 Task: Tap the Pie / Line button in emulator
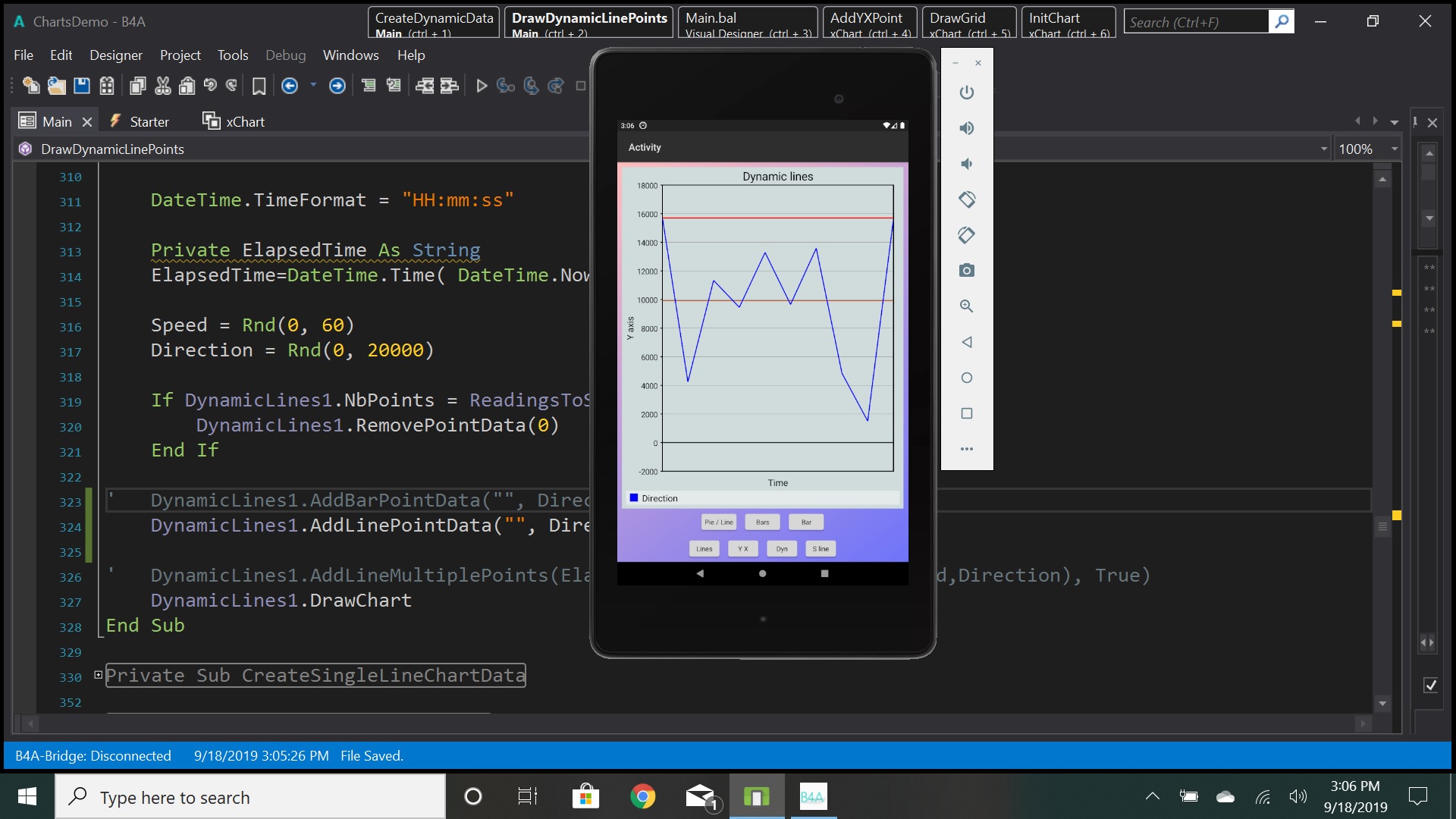point(719,522)
